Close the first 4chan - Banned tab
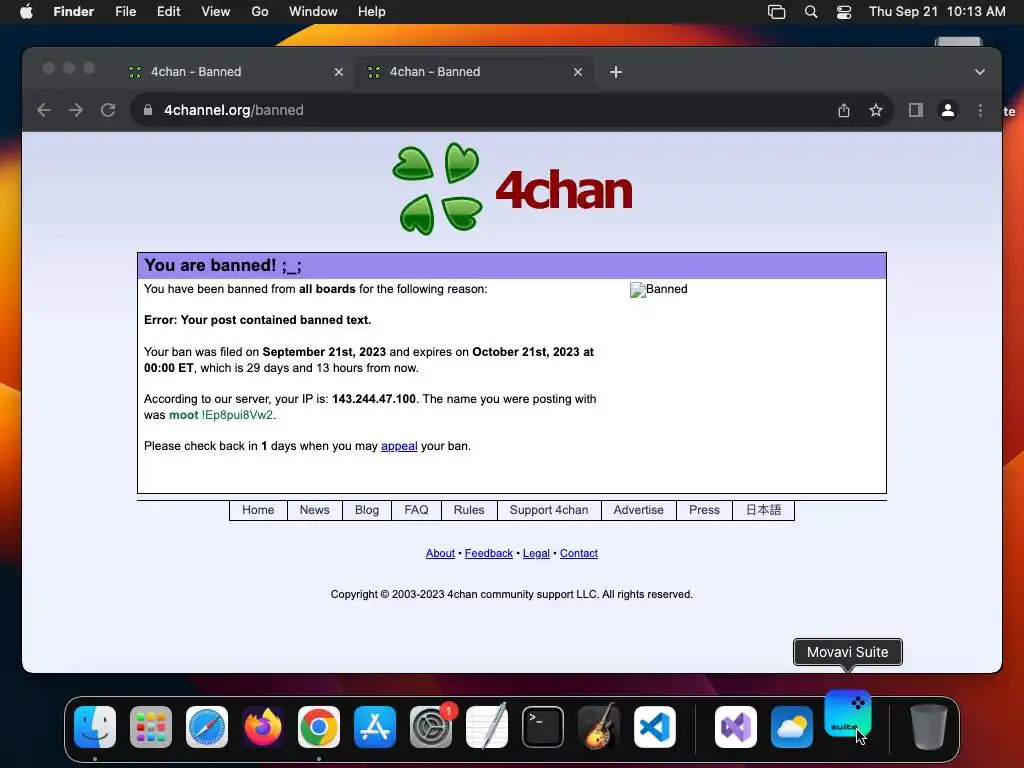Screen dimensions: 1024x768 (x=339, y=72)
